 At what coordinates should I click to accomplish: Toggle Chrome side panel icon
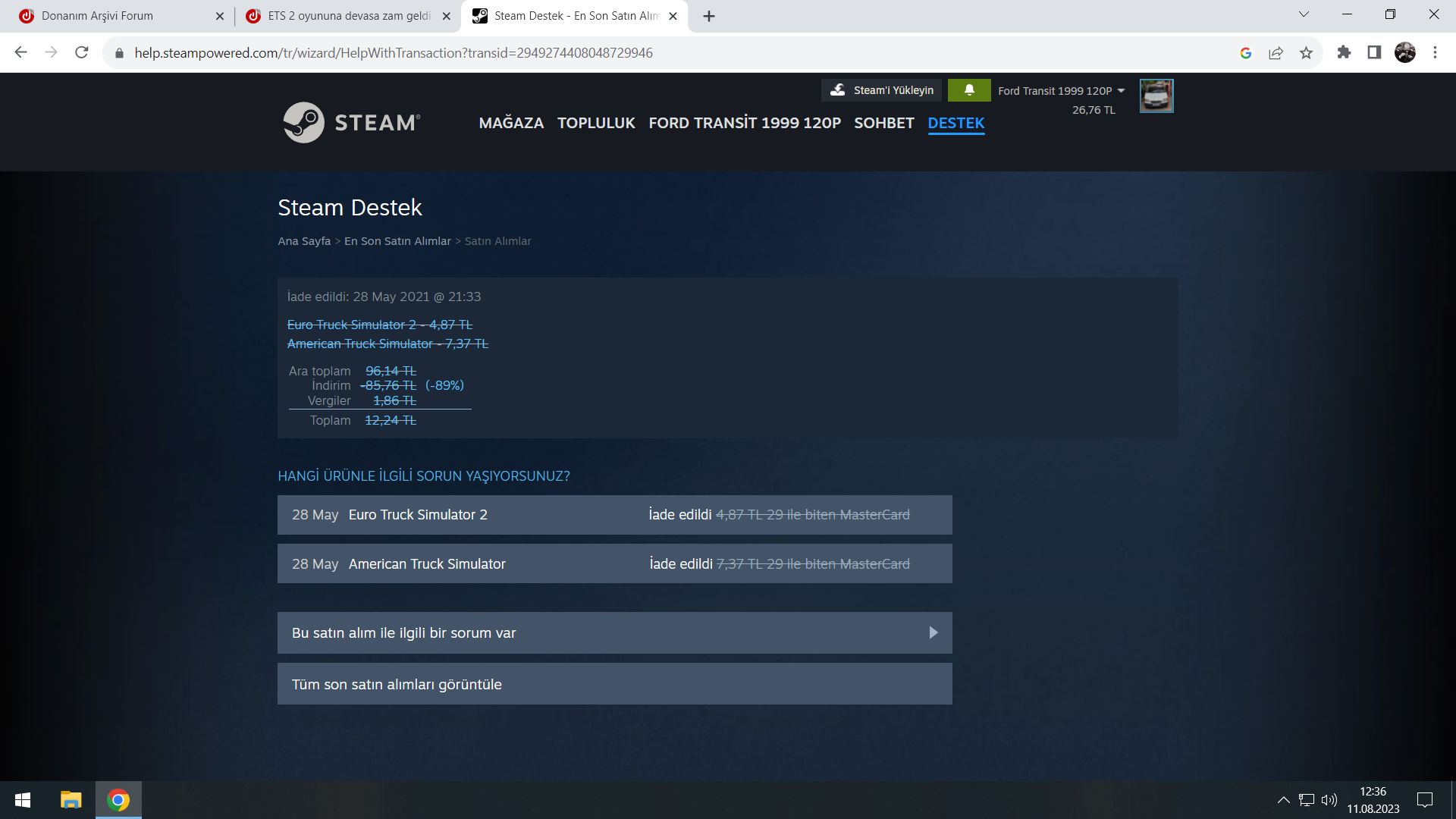click(1374, 53)
